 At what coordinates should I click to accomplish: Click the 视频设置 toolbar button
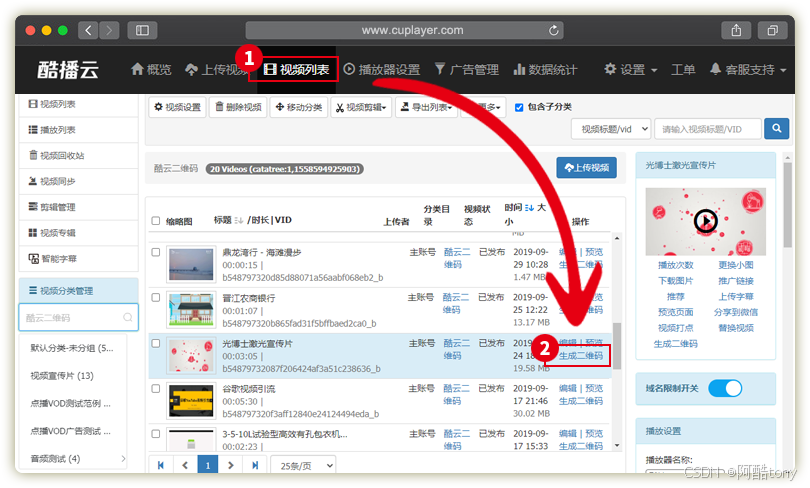(178, 107)
